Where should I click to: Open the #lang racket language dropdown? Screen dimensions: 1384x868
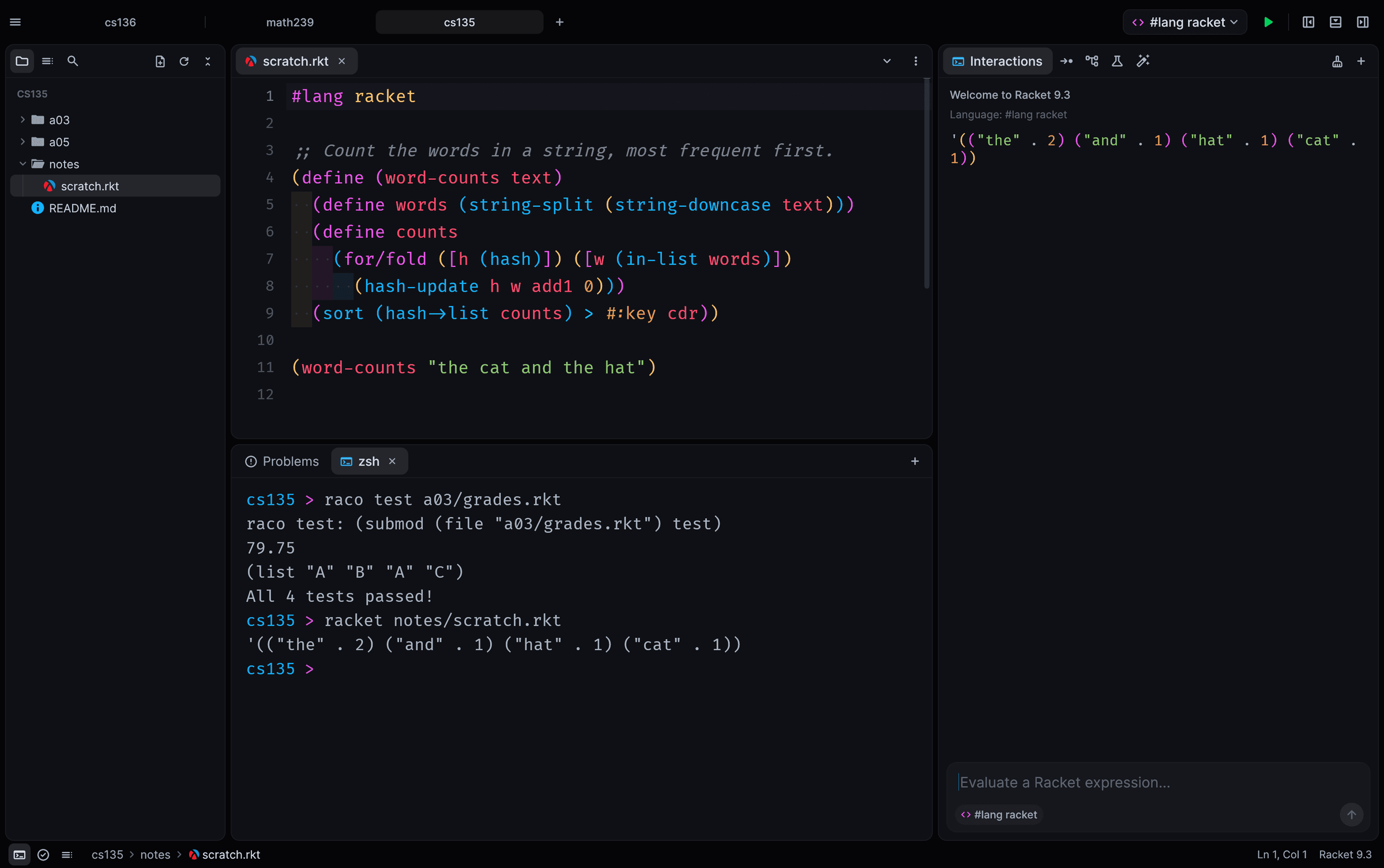tap(1185, 22)
